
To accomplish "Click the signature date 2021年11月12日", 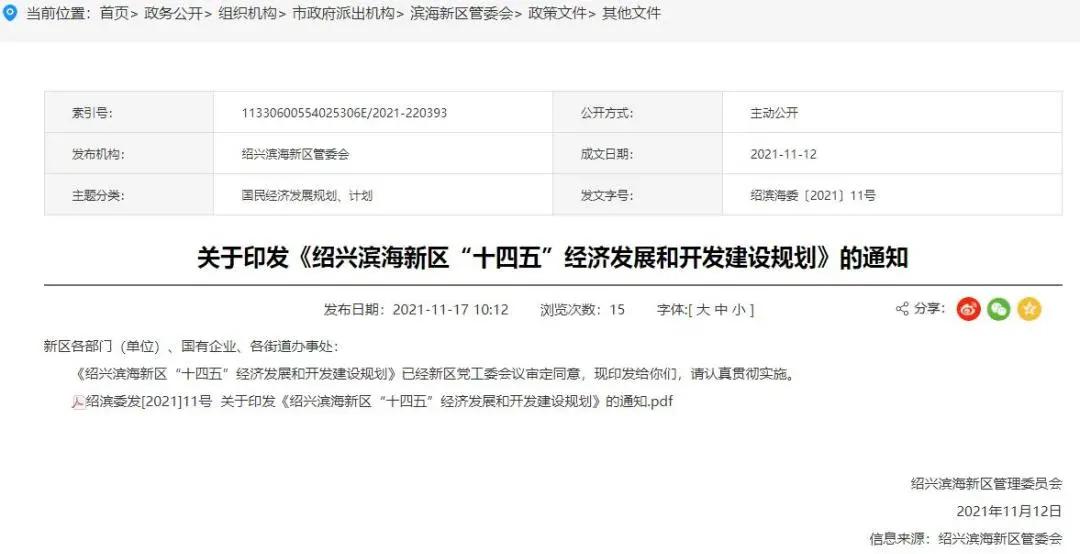I will pyautogui.click(x=1010, y=511).
